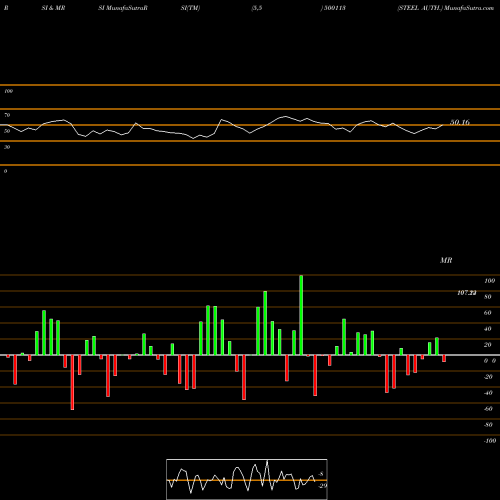Click the '(5,5' parameter text
Viewport: 500px width, 500px height.
(x=257, y=8)
